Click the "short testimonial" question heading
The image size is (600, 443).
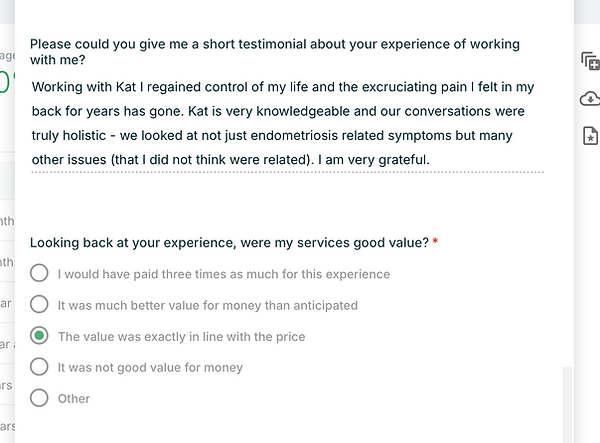[x=274, y=44]
